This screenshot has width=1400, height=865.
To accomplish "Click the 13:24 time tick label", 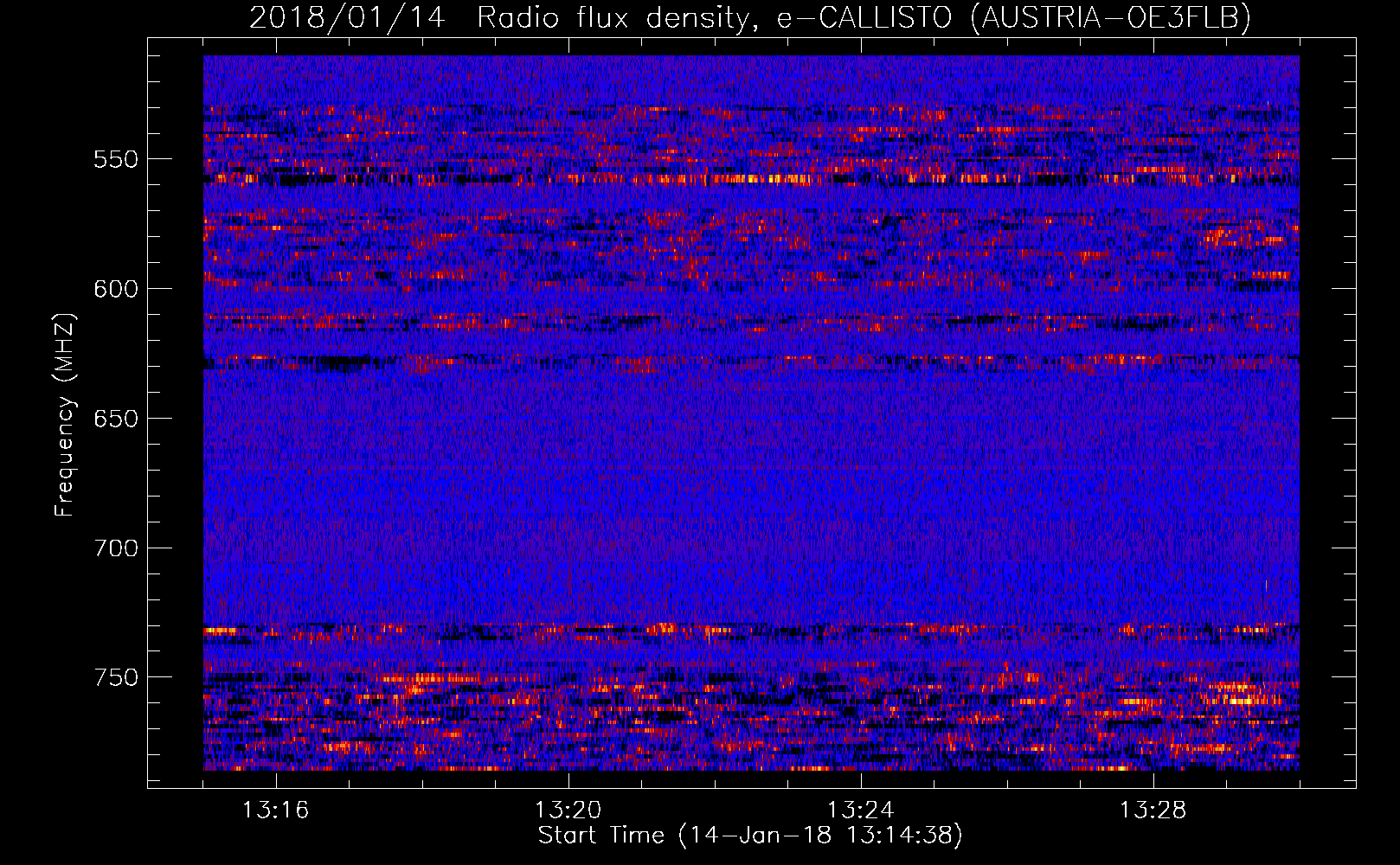I will coord(860,811).
